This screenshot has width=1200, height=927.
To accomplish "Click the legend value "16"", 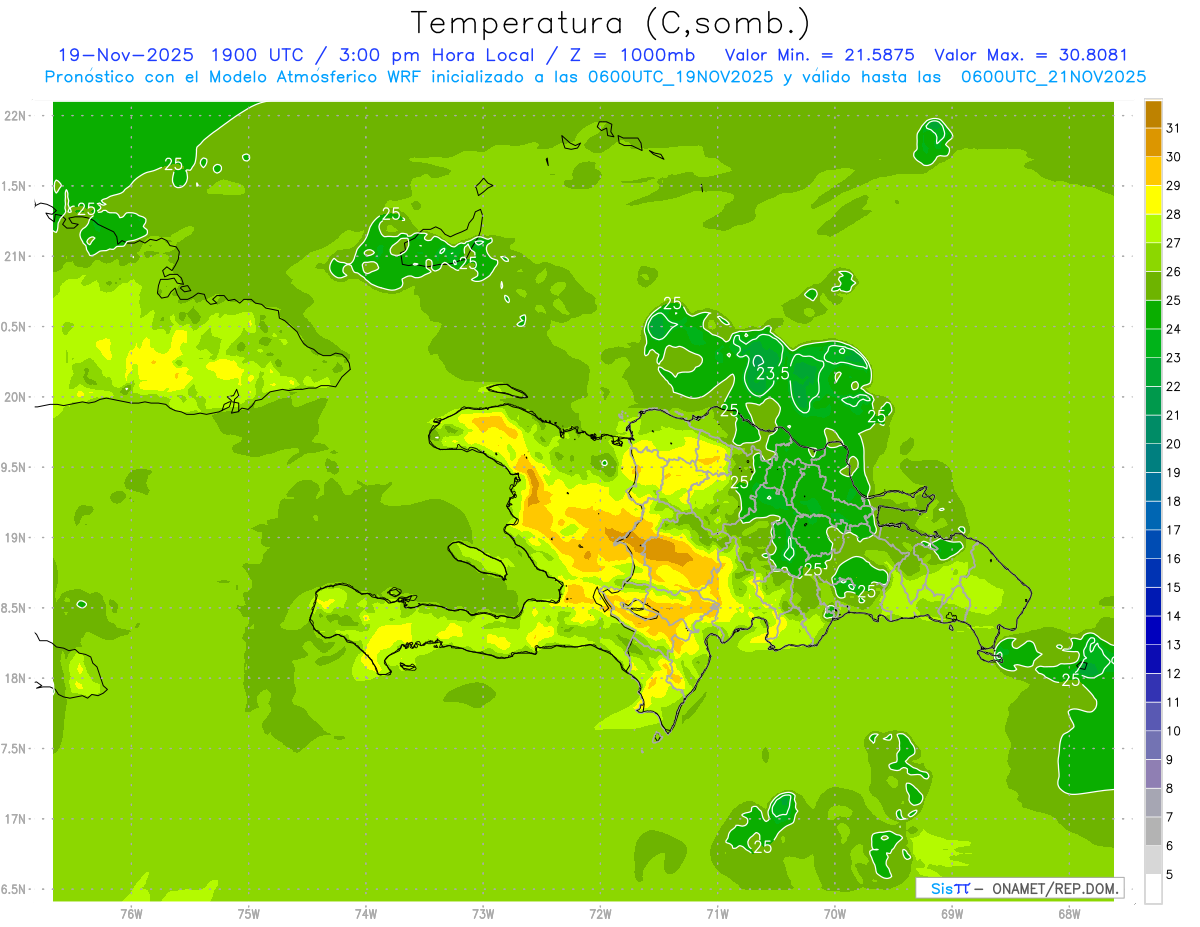I will tap(1174, 559).
